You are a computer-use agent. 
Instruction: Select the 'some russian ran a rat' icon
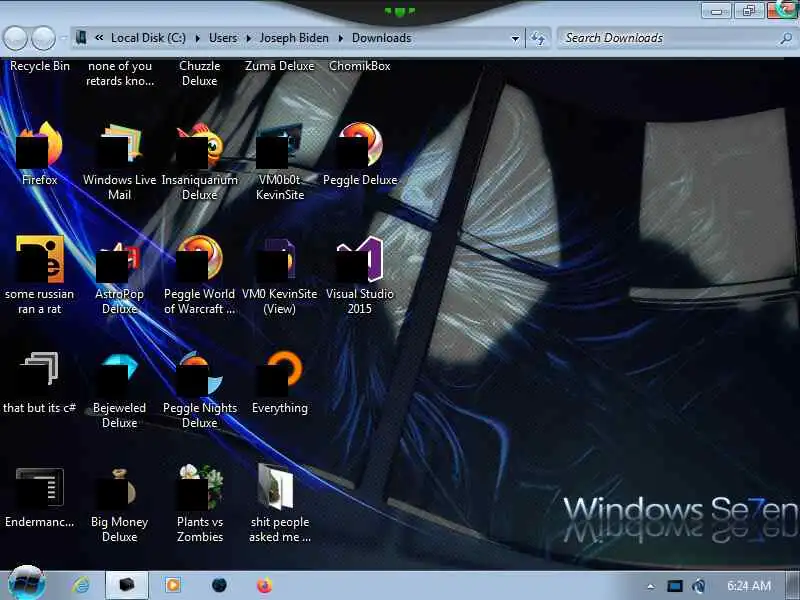click(x=40, y=274)
